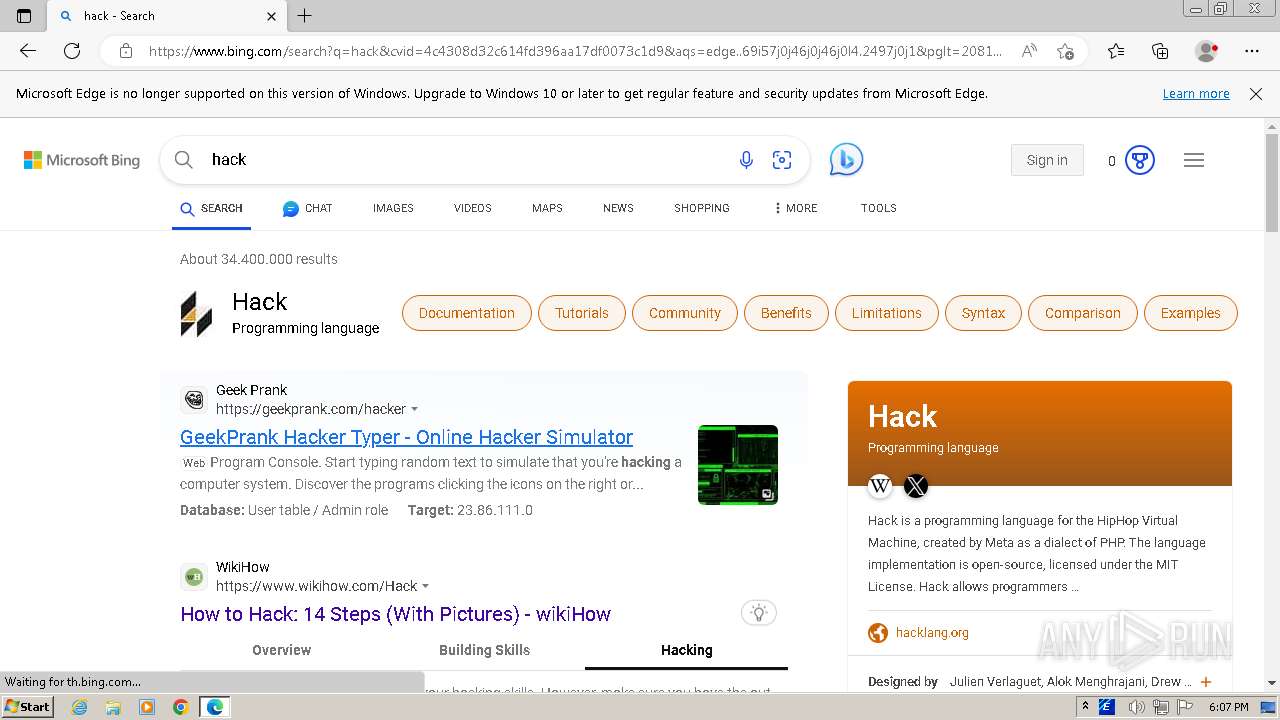Viewport: 1280px width, 720px height.
Task: Click the browser address bar URL
Action: [575, 51]
